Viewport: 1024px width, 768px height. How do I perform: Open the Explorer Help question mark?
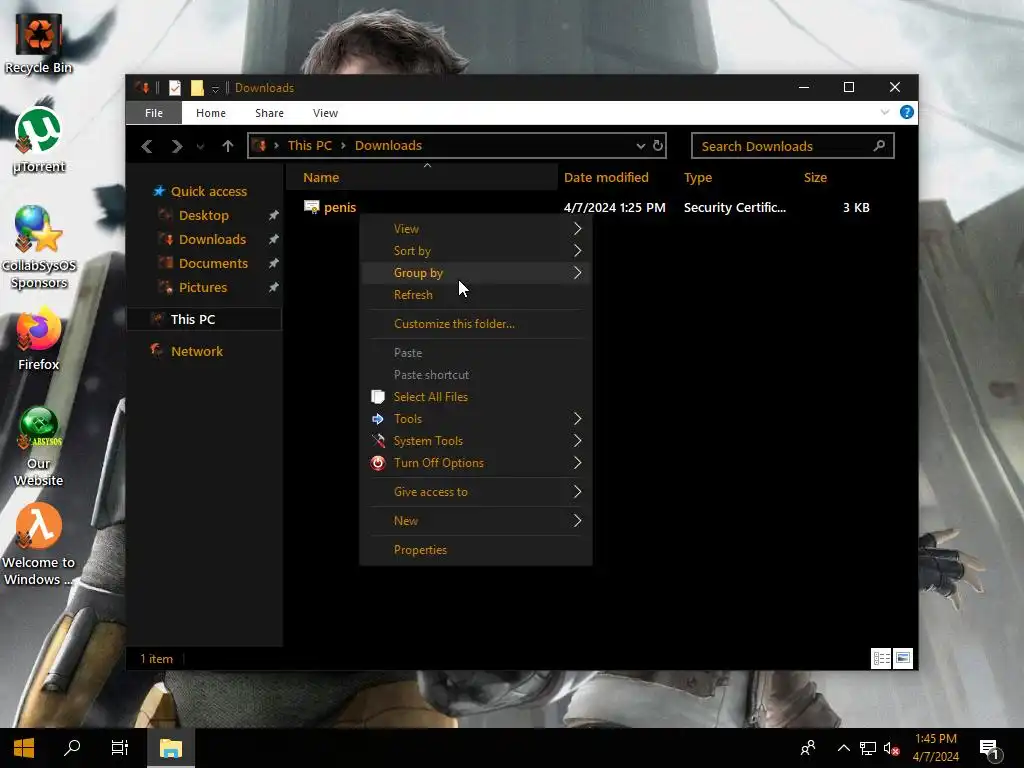906,112
